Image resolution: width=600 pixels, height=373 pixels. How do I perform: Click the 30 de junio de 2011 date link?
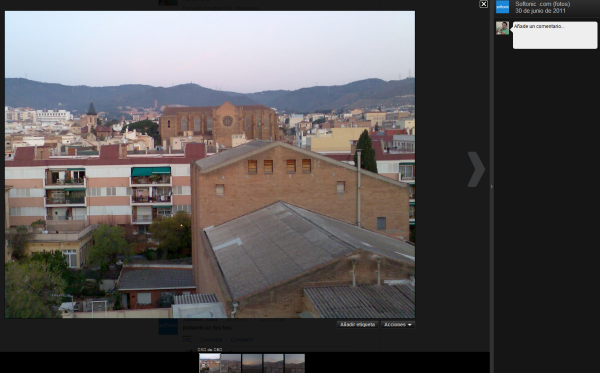point(540,11)
